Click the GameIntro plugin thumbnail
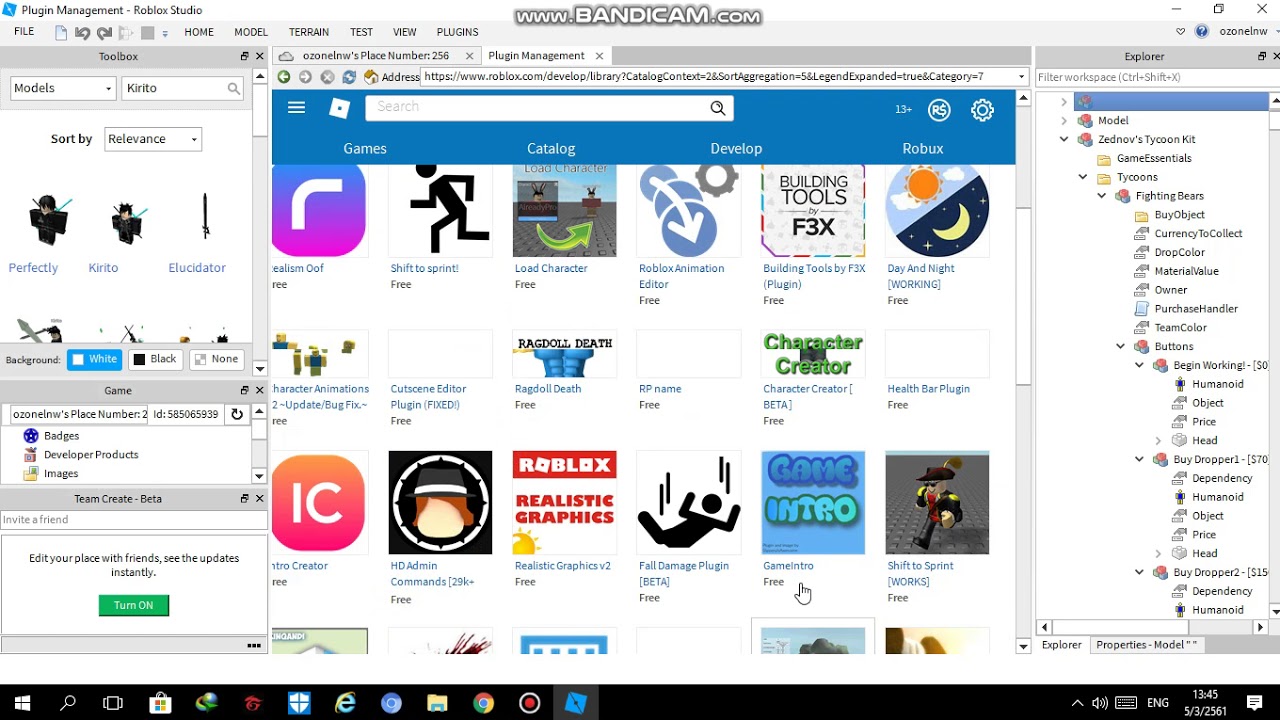This screenshot has height=720, width=1280. click(813, 502)
